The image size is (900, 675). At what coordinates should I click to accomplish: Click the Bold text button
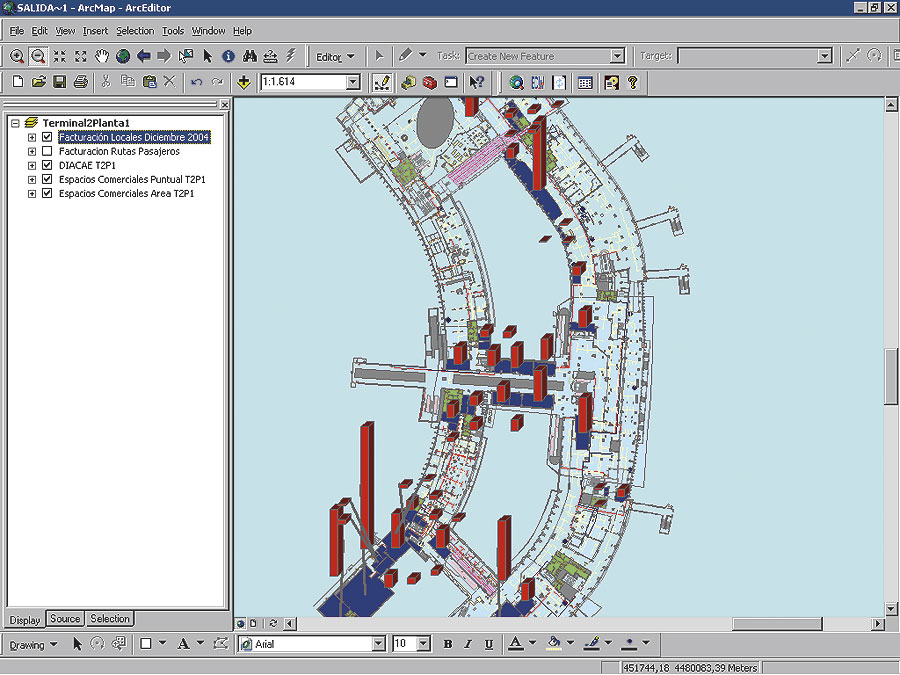[448, 644]
